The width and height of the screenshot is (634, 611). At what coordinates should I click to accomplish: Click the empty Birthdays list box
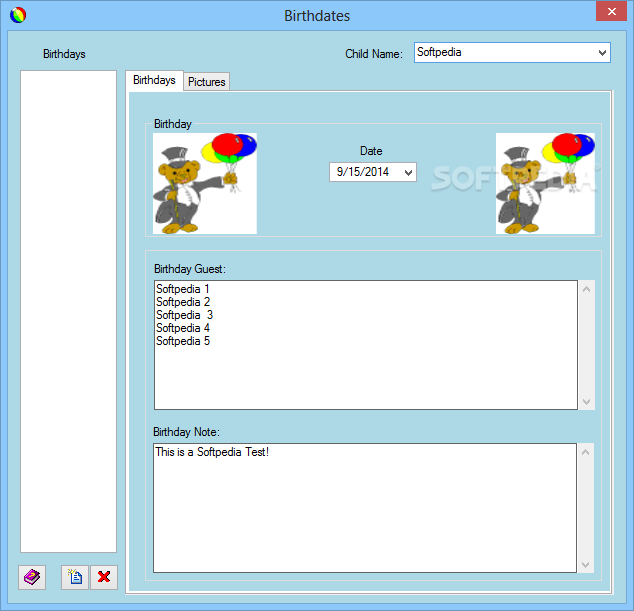(x=68, y=311)
